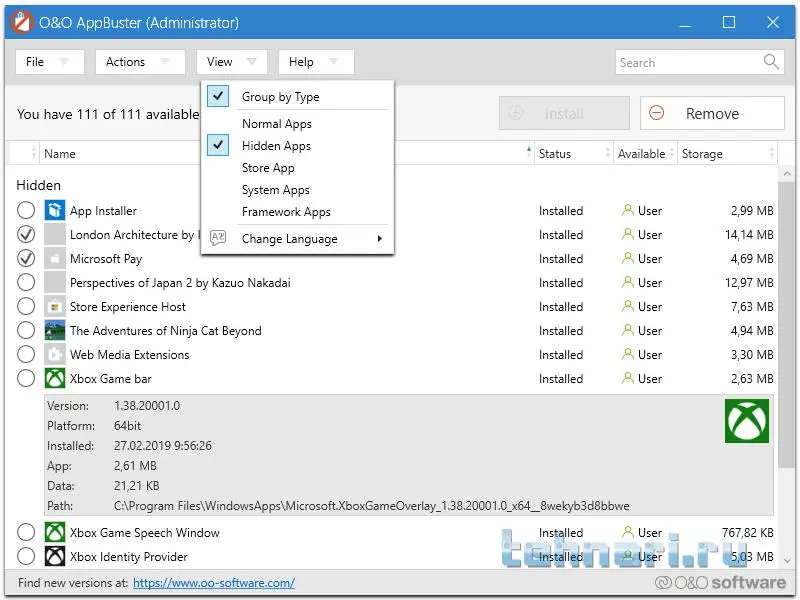Screen dimensions: 800x600
Task: Click the Ninja Cat Beyond thumbnail icon
Action: coord(55,330)
